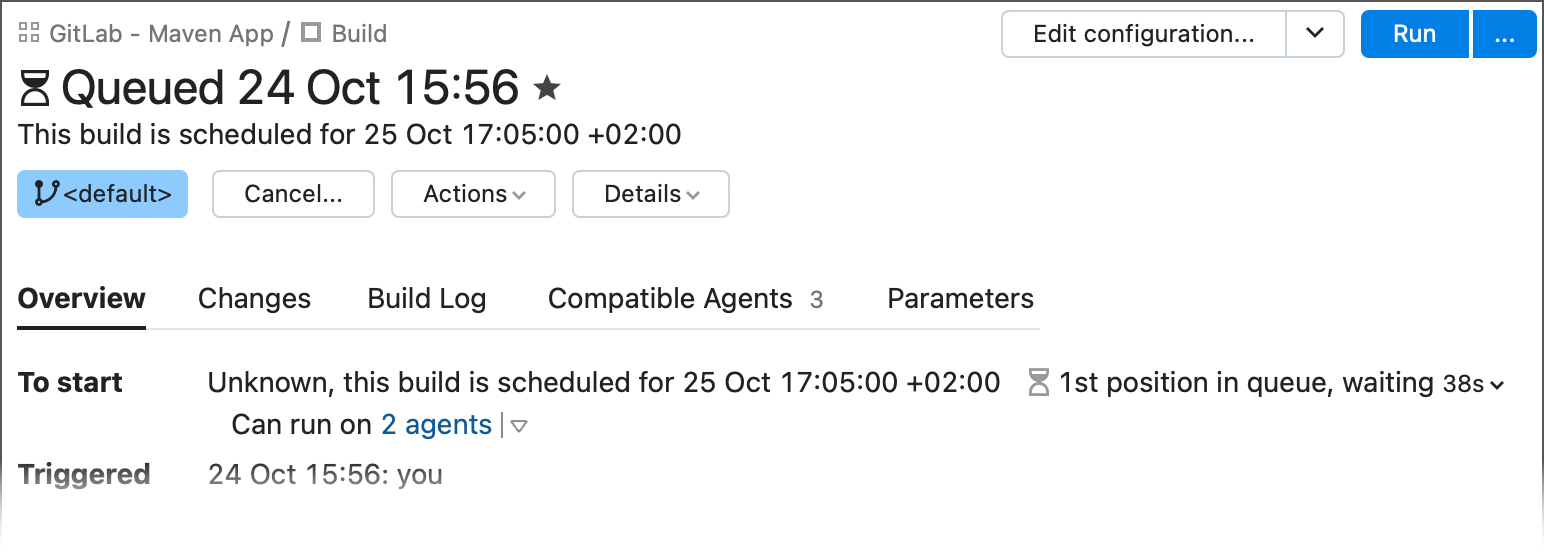
Task: Click the queued hourglass icon beside title
Action: click(35, 88)
